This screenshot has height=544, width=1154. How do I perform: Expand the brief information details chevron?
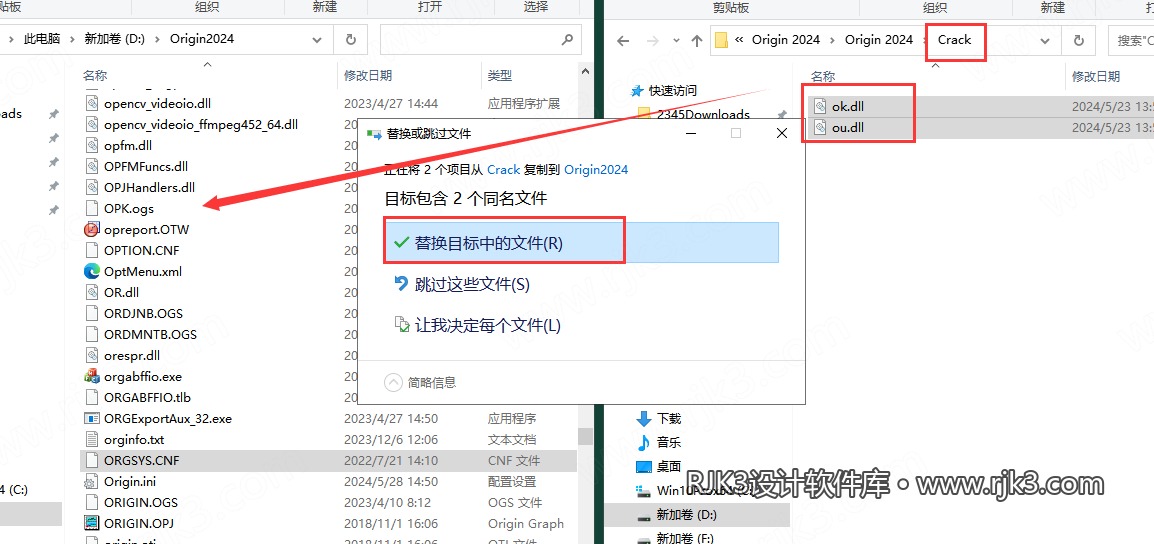[394, 383]
